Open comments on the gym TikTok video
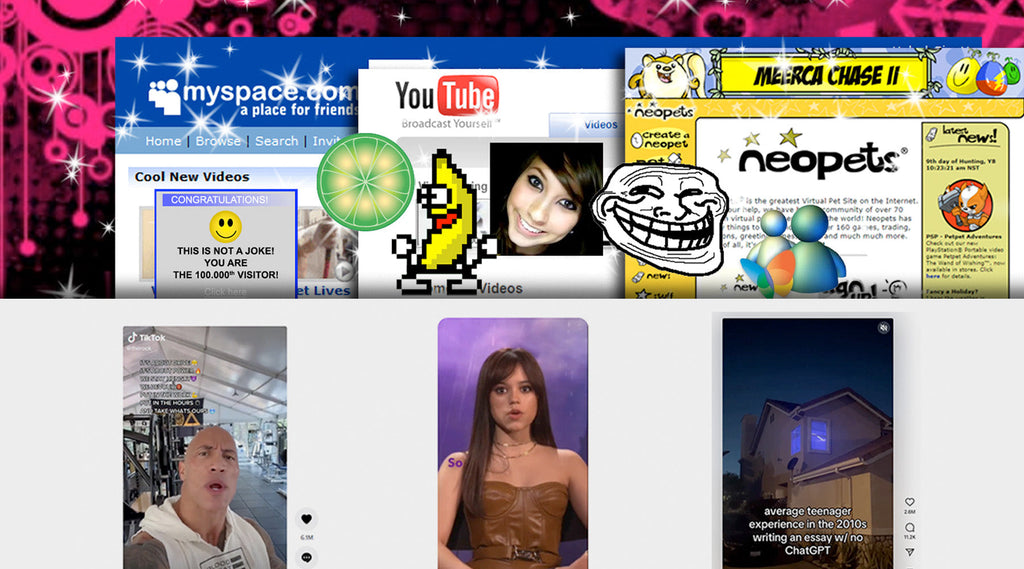The height and width of the screenshot is (569, 1024). point(306,556)
